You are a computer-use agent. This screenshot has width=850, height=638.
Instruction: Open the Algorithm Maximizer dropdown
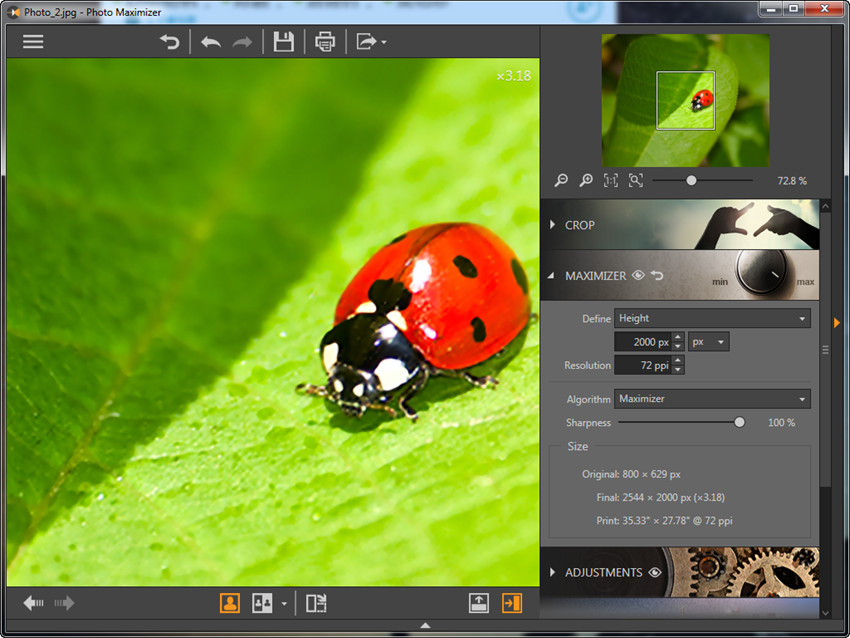click(x=712, y=399)
